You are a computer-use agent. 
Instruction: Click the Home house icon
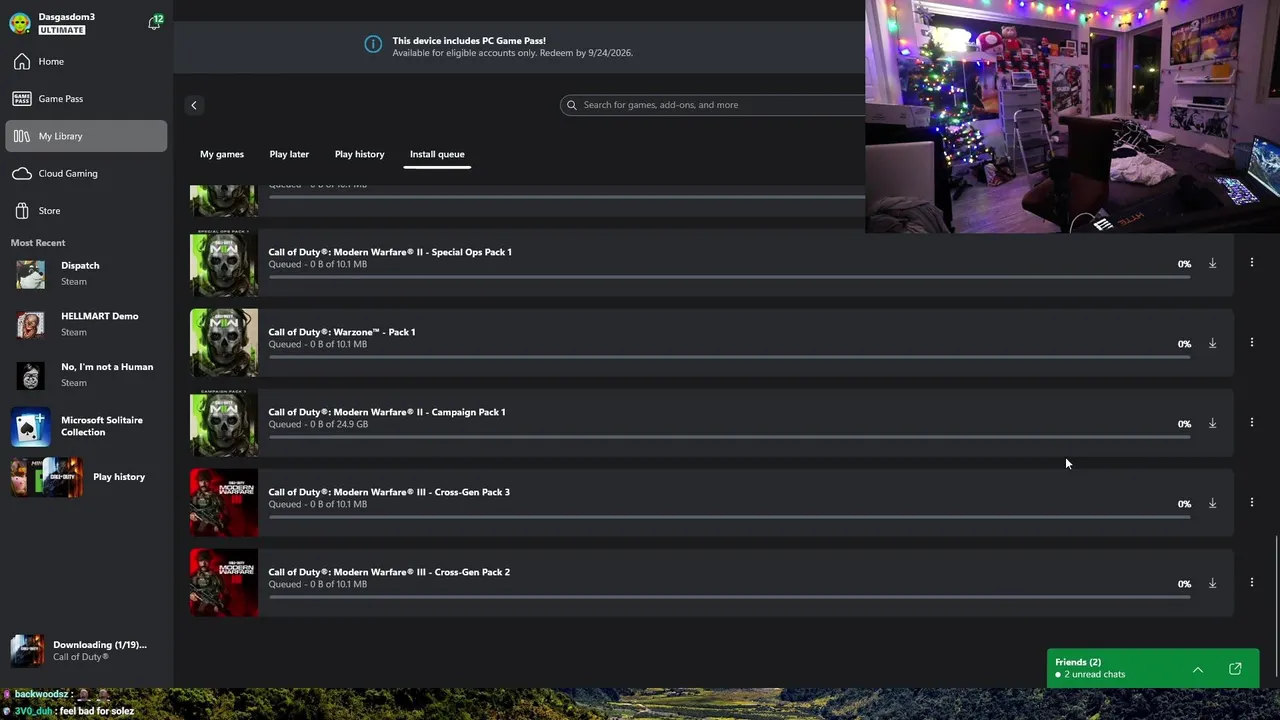click(22, 61)
